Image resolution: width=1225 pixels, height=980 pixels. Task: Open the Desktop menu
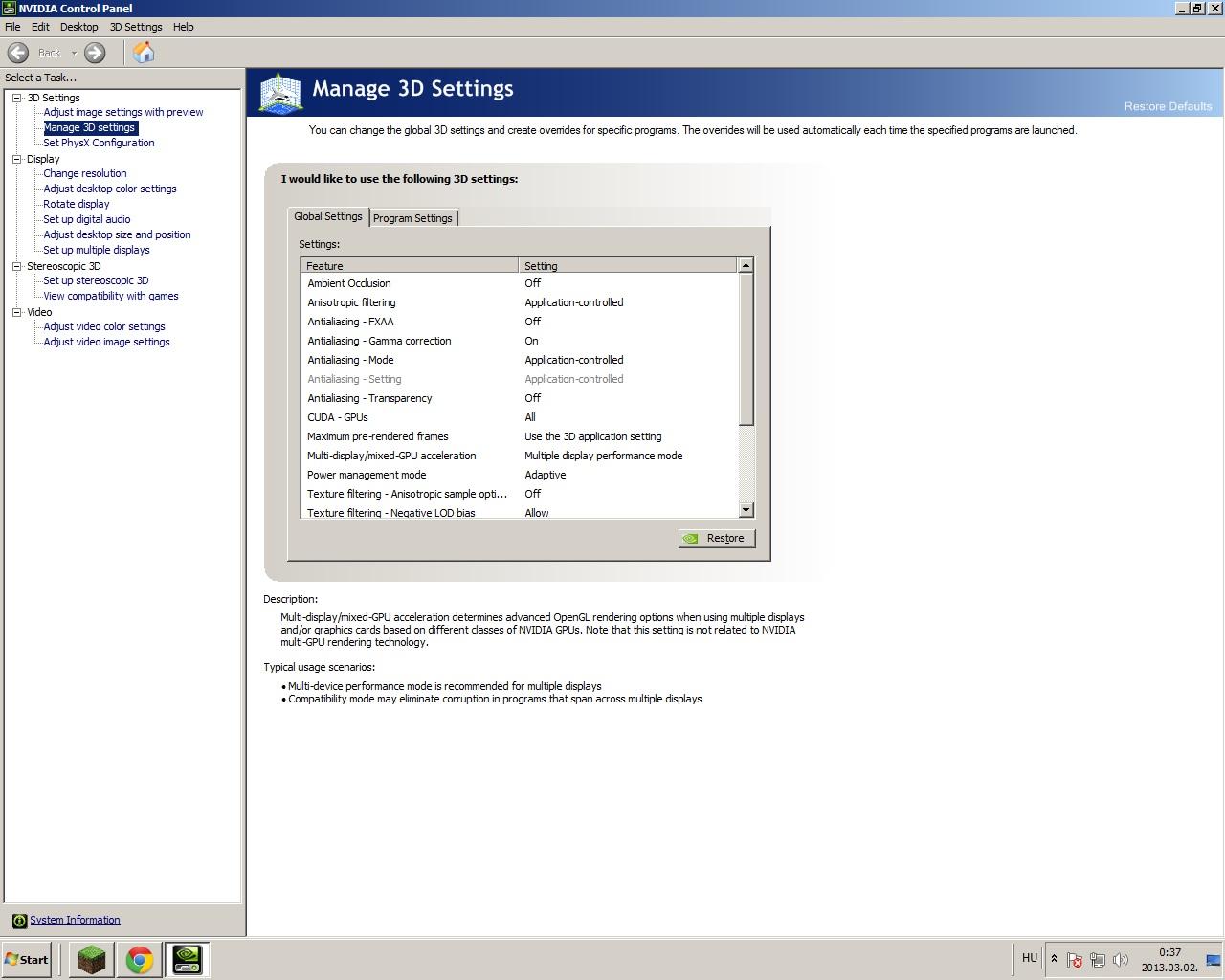(79, 27)
